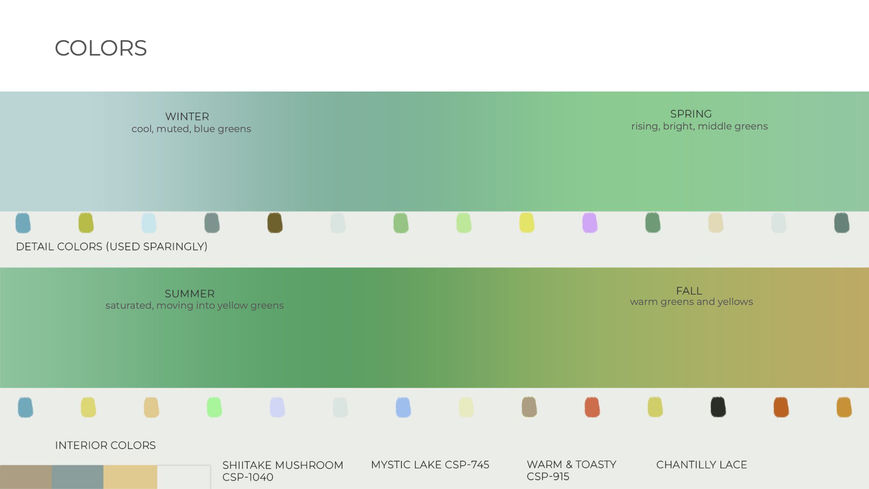869x489 pixels.
Task: Click the blue swatch below the Summer gradient
Action: pyautogui.click(x=25, y=408)
